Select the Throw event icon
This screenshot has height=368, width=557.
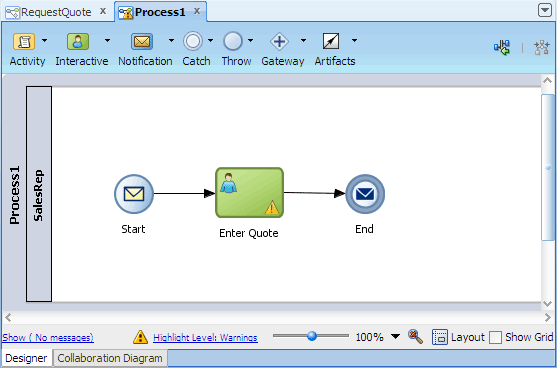click(233, 41)
